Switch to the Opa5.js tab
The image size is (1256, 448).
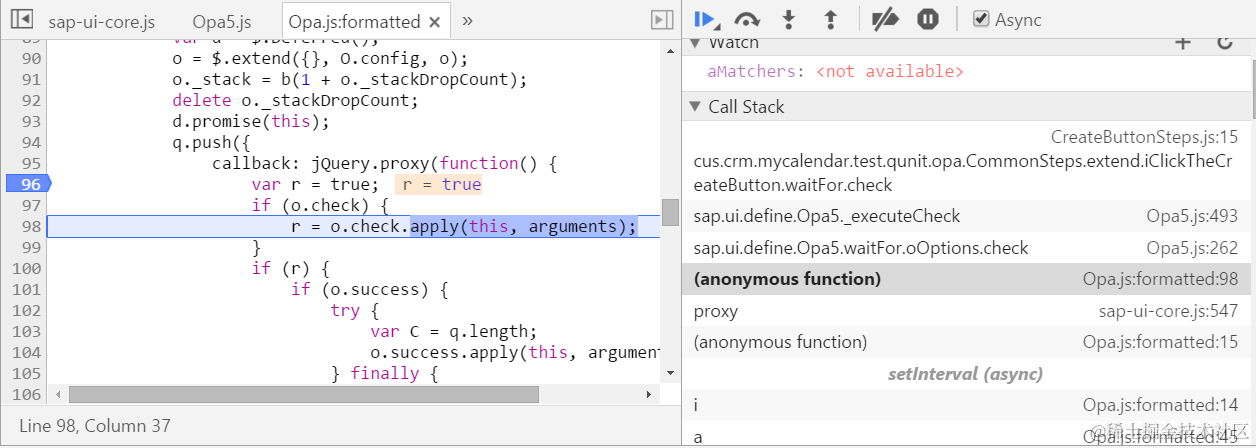pos(222,21)
